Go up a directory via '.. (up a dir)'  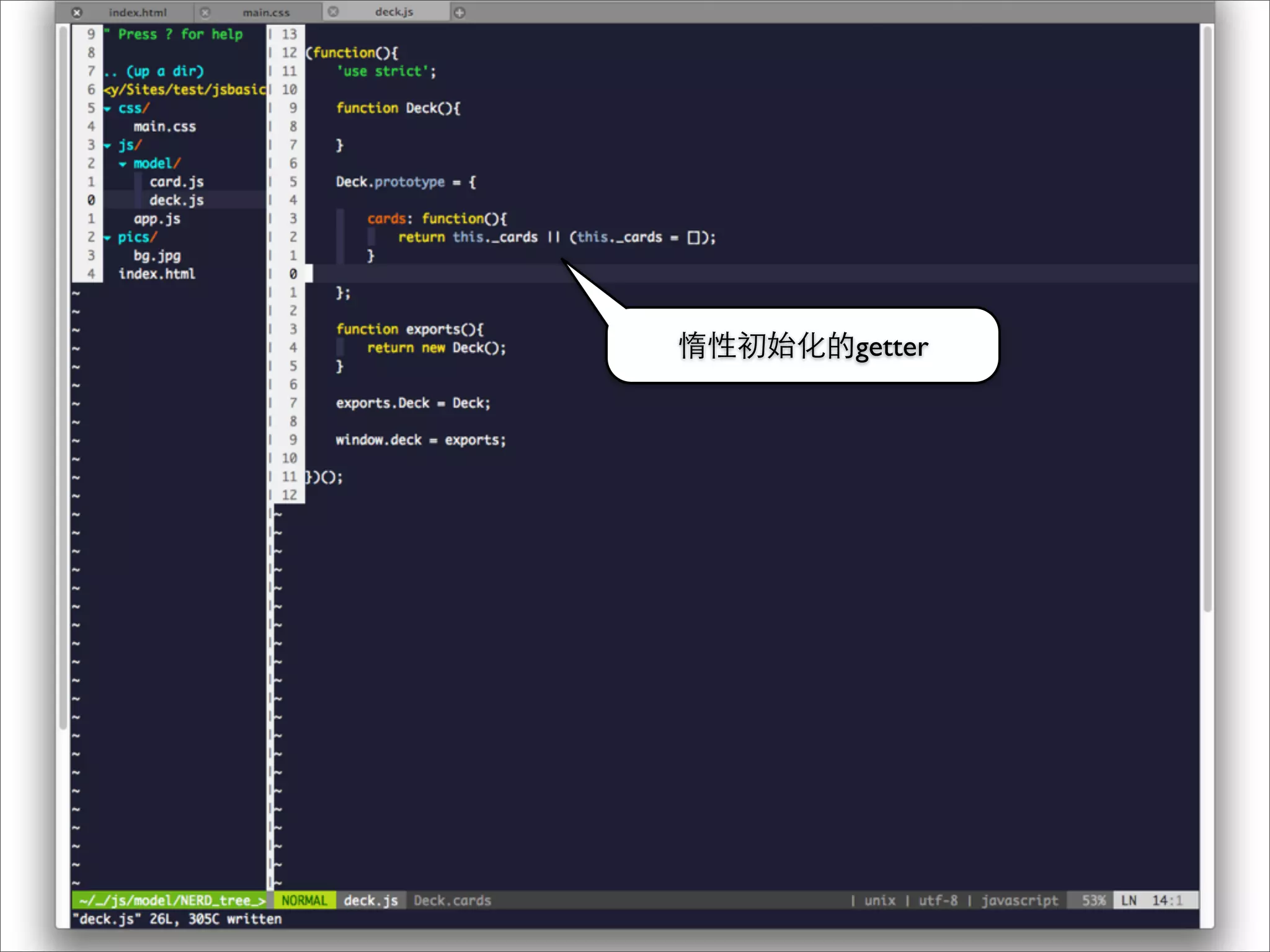(x=154, y=71)
